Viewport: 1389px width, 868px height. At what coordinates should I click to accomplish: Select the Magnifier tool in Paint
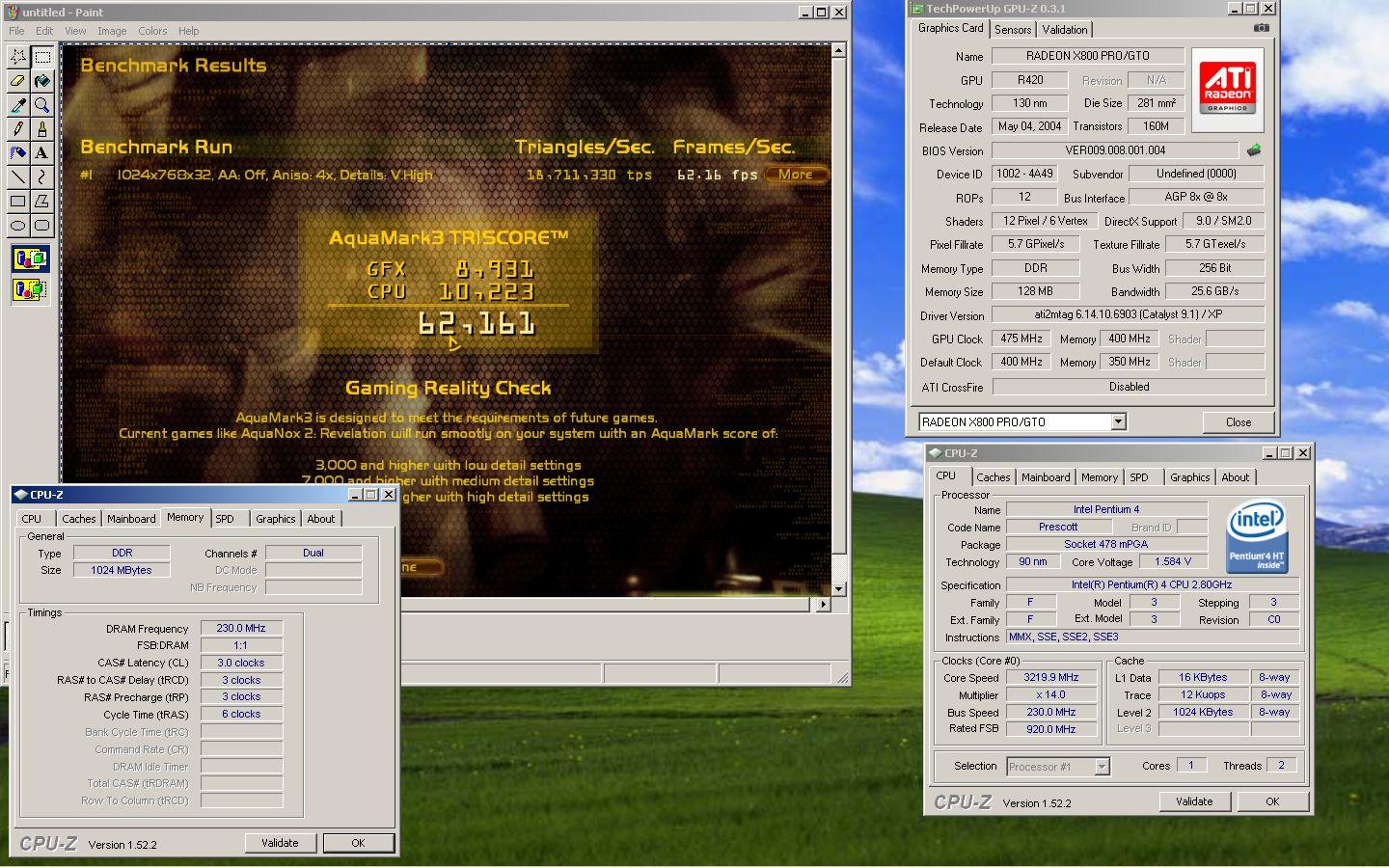pyautogui.click(x=41, y=105)
